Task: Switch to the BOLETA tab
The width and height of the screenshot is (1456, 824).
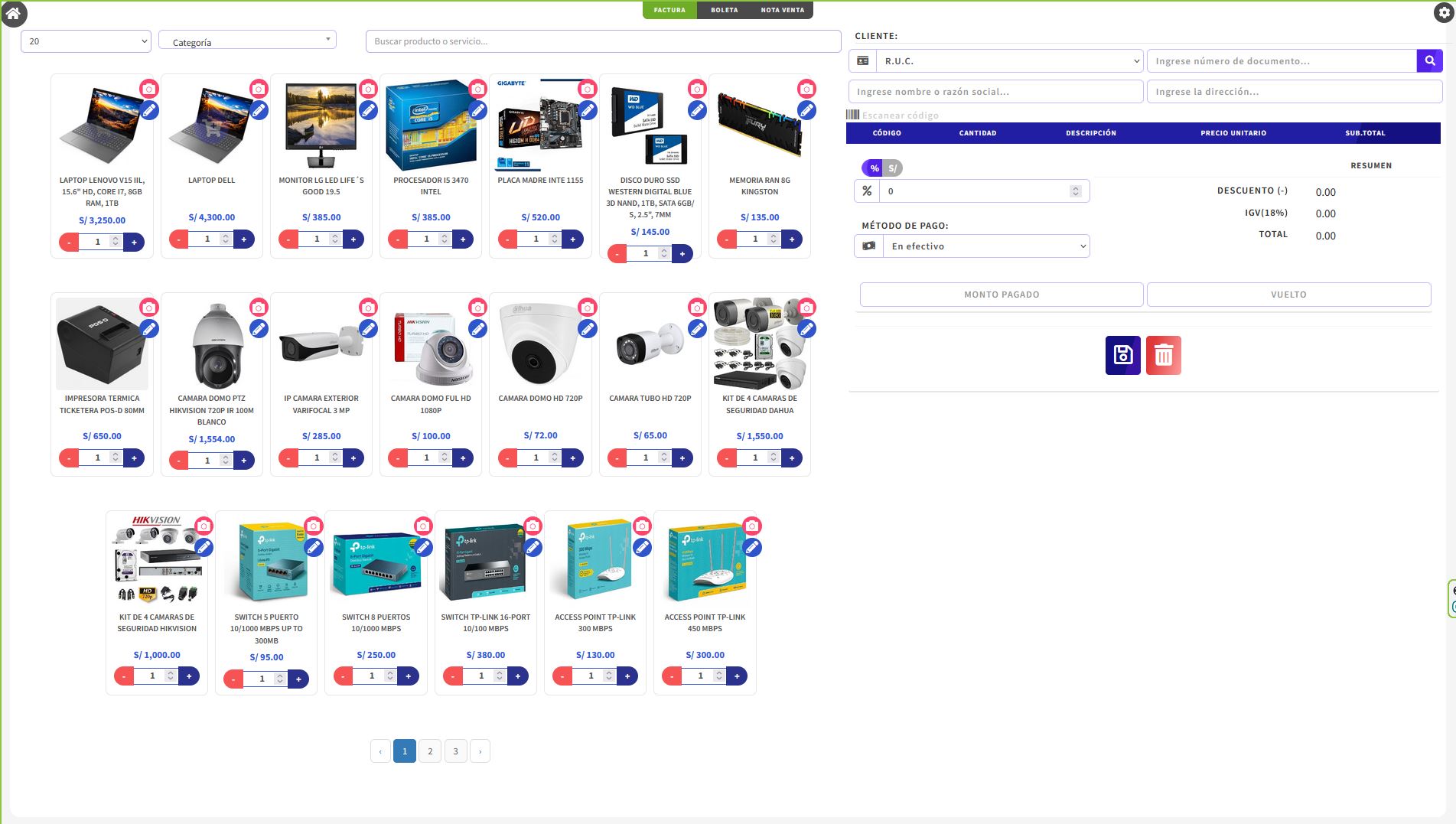Action: click(723, 10)
